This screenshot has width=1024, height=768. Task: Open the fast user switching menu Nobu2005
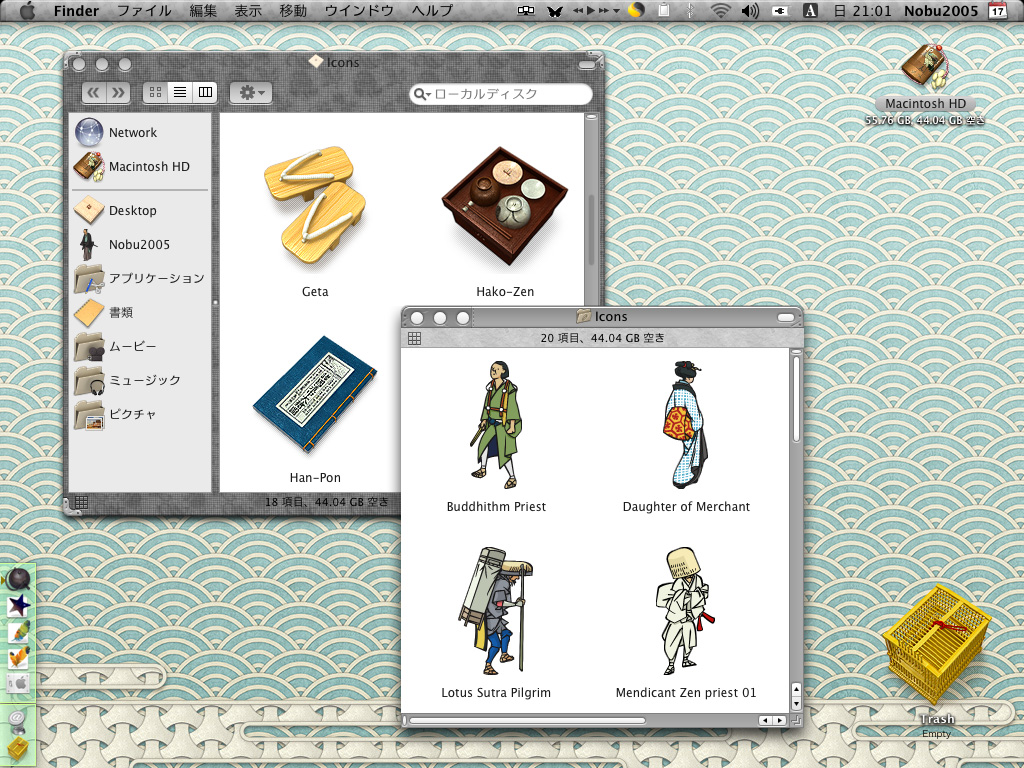[x=941, y=10]
